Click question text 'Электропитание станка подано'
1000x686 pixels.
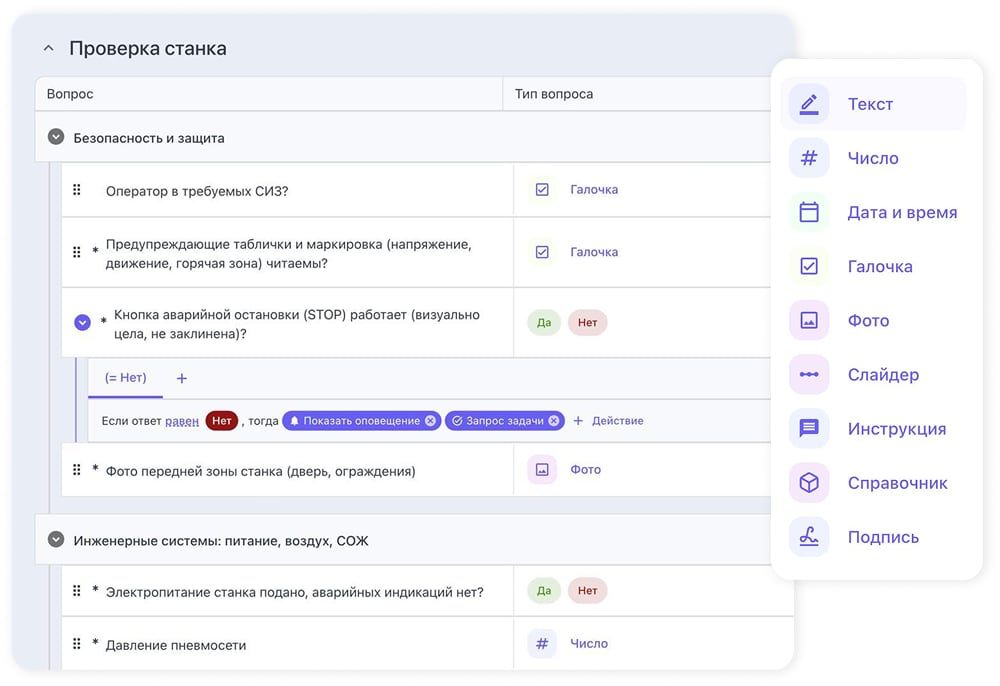[295, 592]
